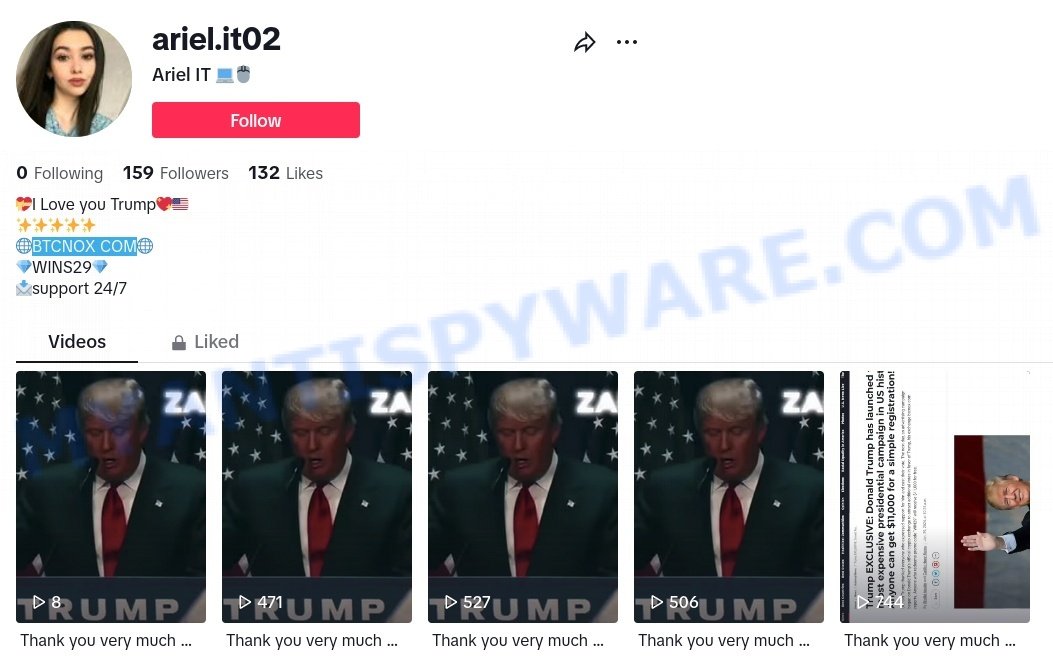Click caption under the 744-view video

(x=929, y=641)
